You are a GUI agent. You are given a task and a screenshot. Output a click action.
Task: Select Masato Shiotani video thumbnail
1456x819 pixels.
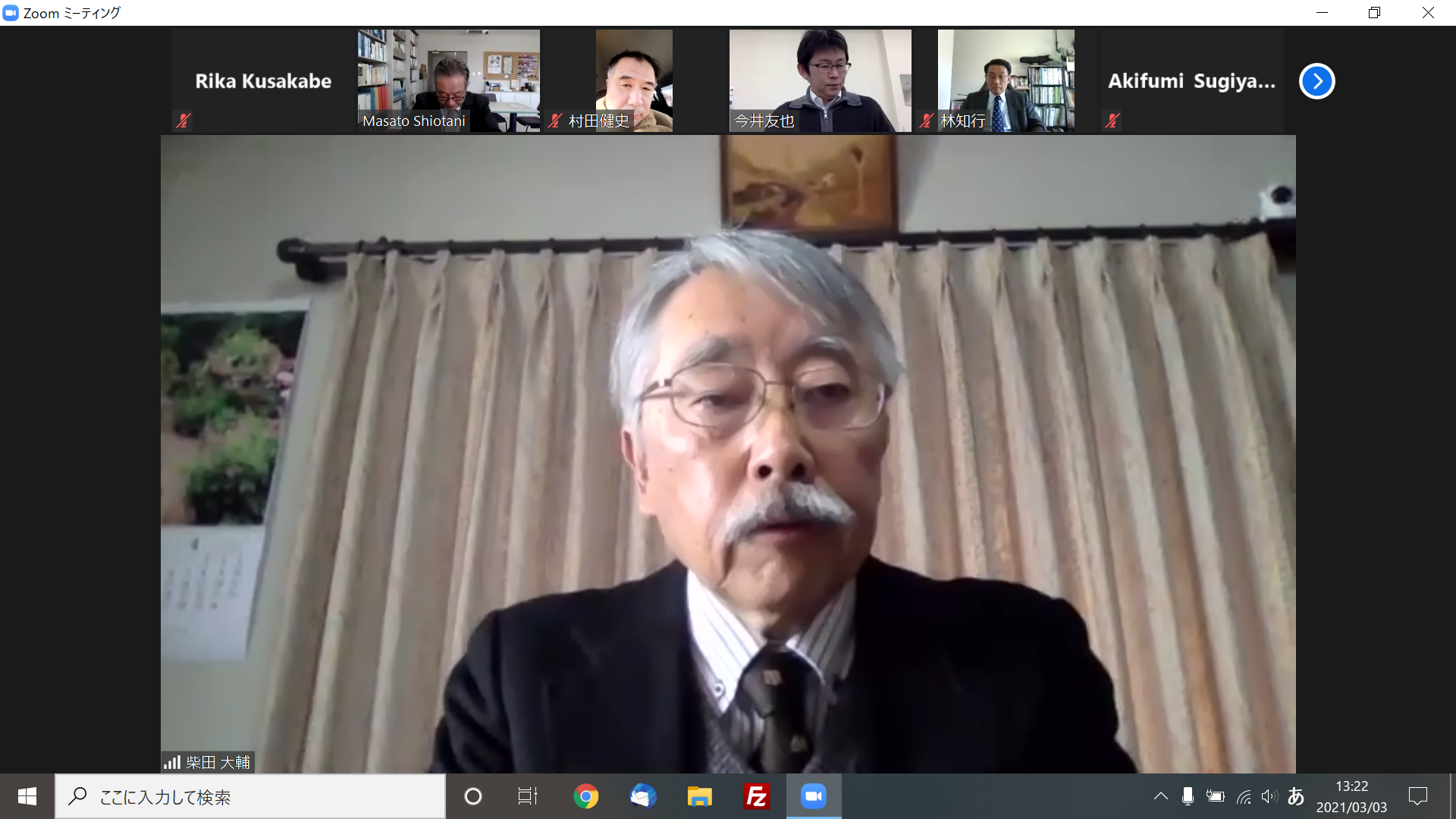click(x=449, y=81)
